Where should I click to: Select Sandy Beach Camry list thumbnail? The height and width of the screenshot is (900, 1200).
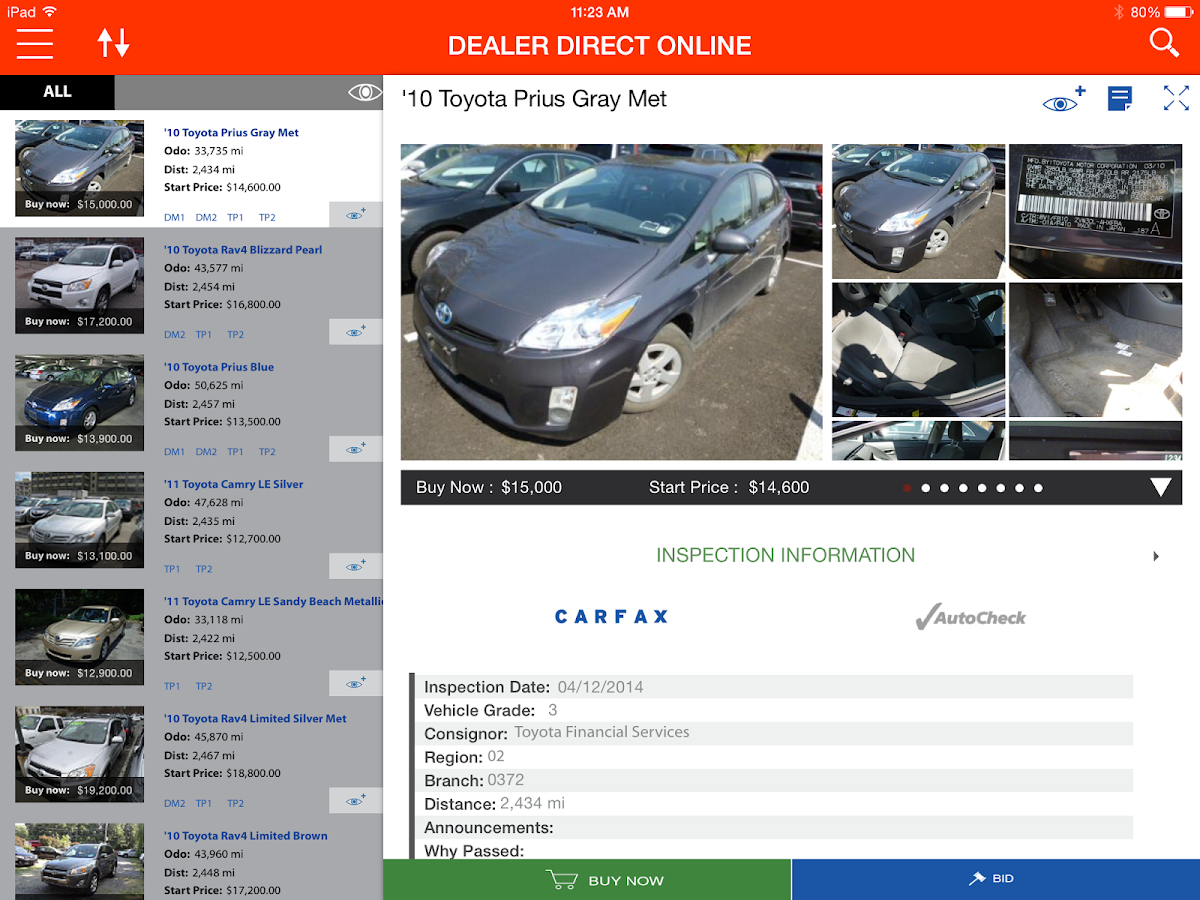click(x=80, y=637)
